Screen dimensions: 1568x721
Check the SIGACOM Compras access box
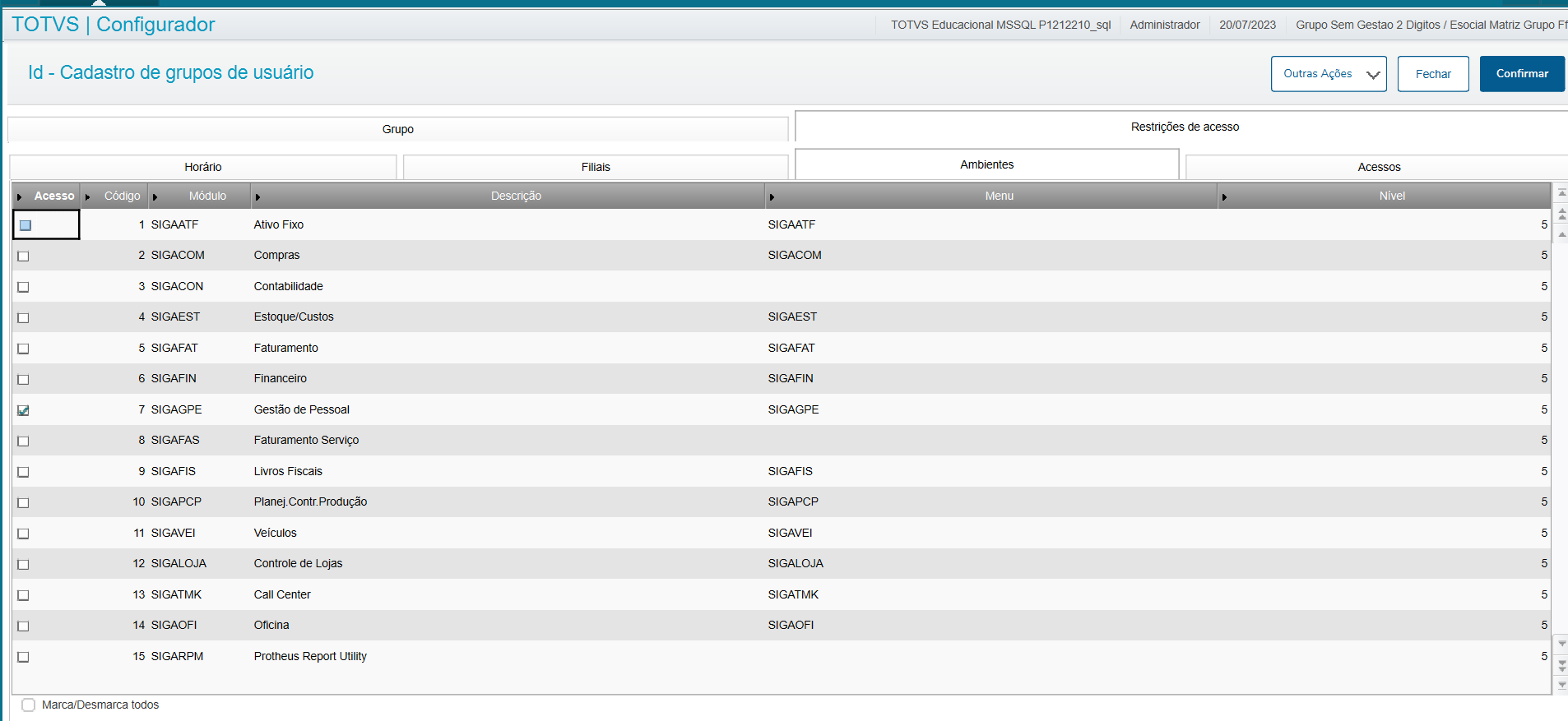[23, 257]
